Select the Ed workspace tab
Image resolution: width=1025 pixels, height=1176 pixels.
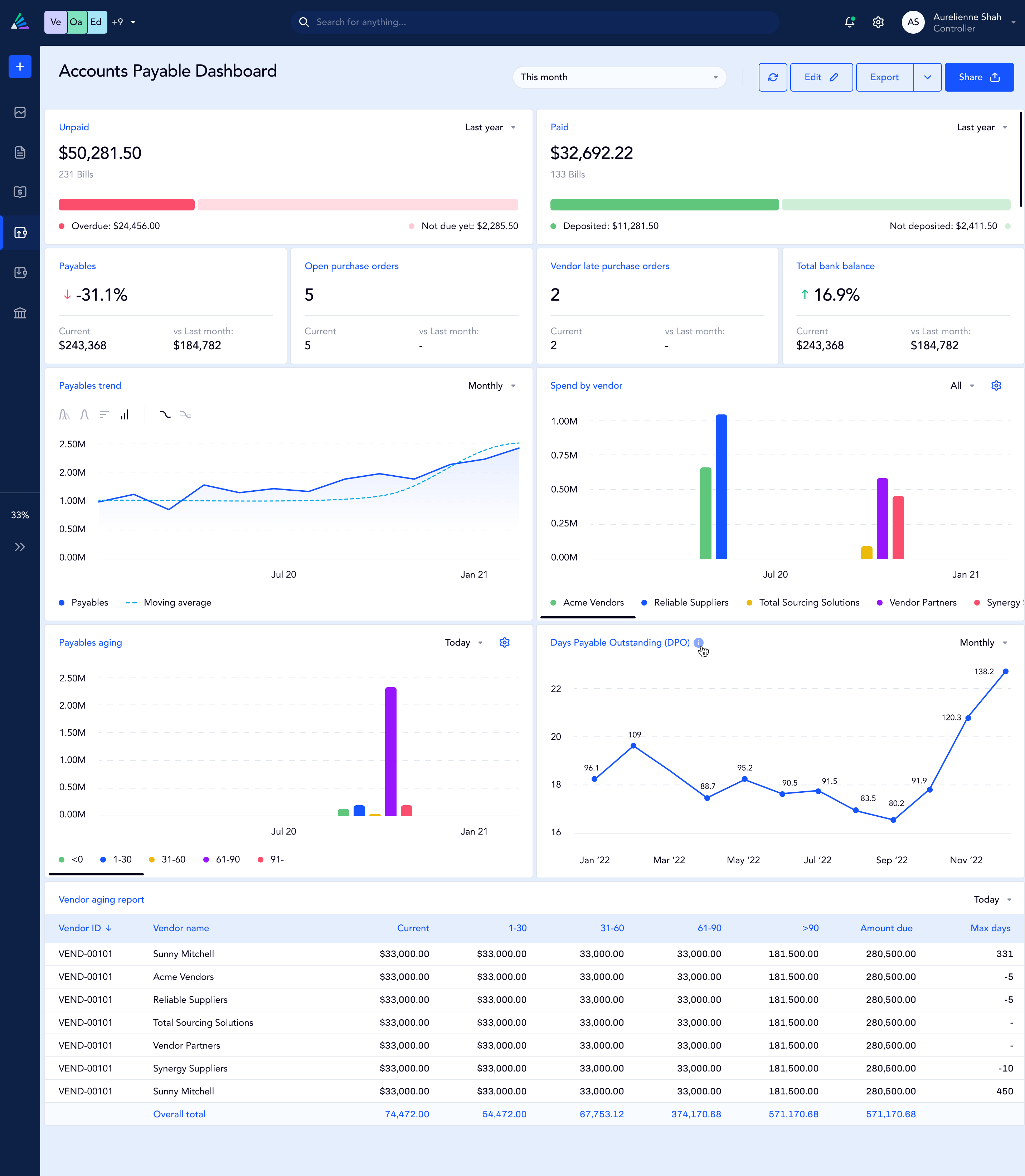[96, 22]
